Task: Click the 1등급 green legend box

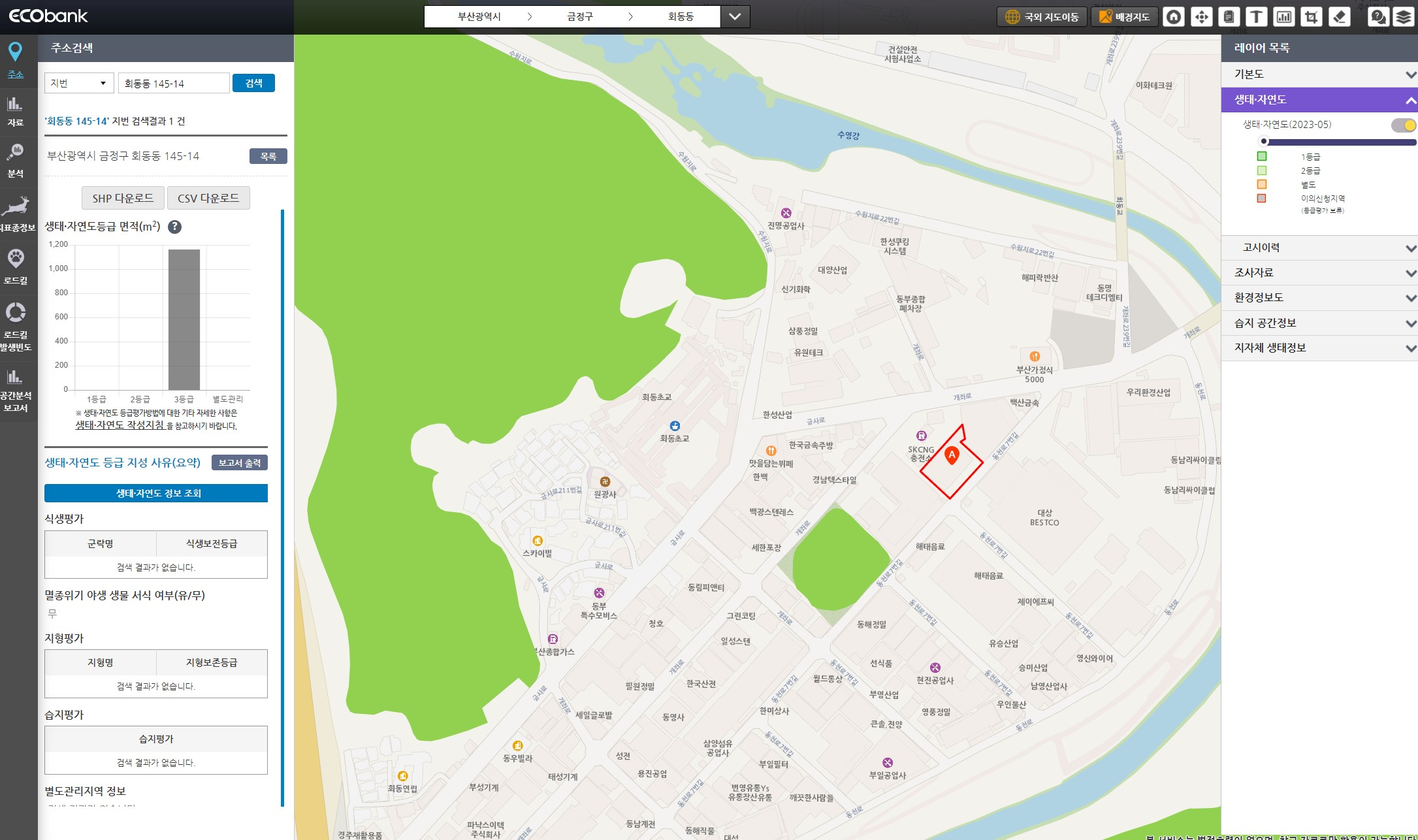Action: click(1261, 156)
